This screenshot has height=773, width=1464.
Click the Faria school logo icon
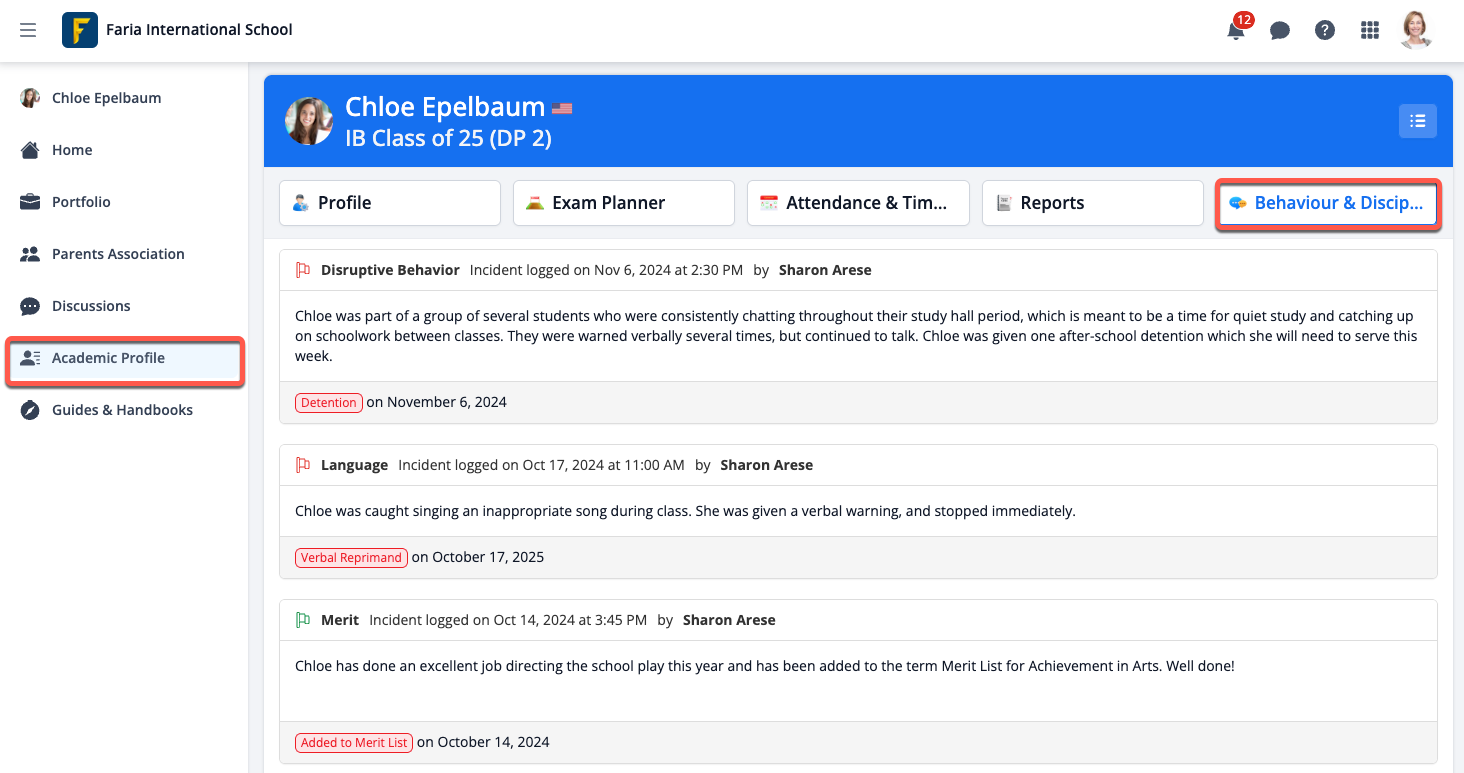click(80, 30)
